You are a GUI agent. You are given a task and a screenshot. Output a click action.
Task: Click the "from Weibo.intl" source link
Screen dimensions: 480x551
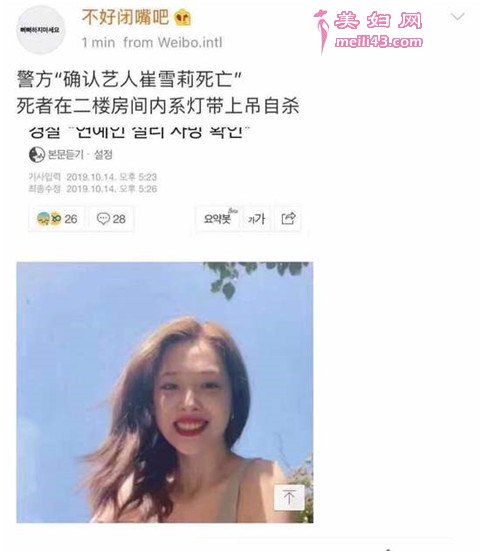pos(173,43)
